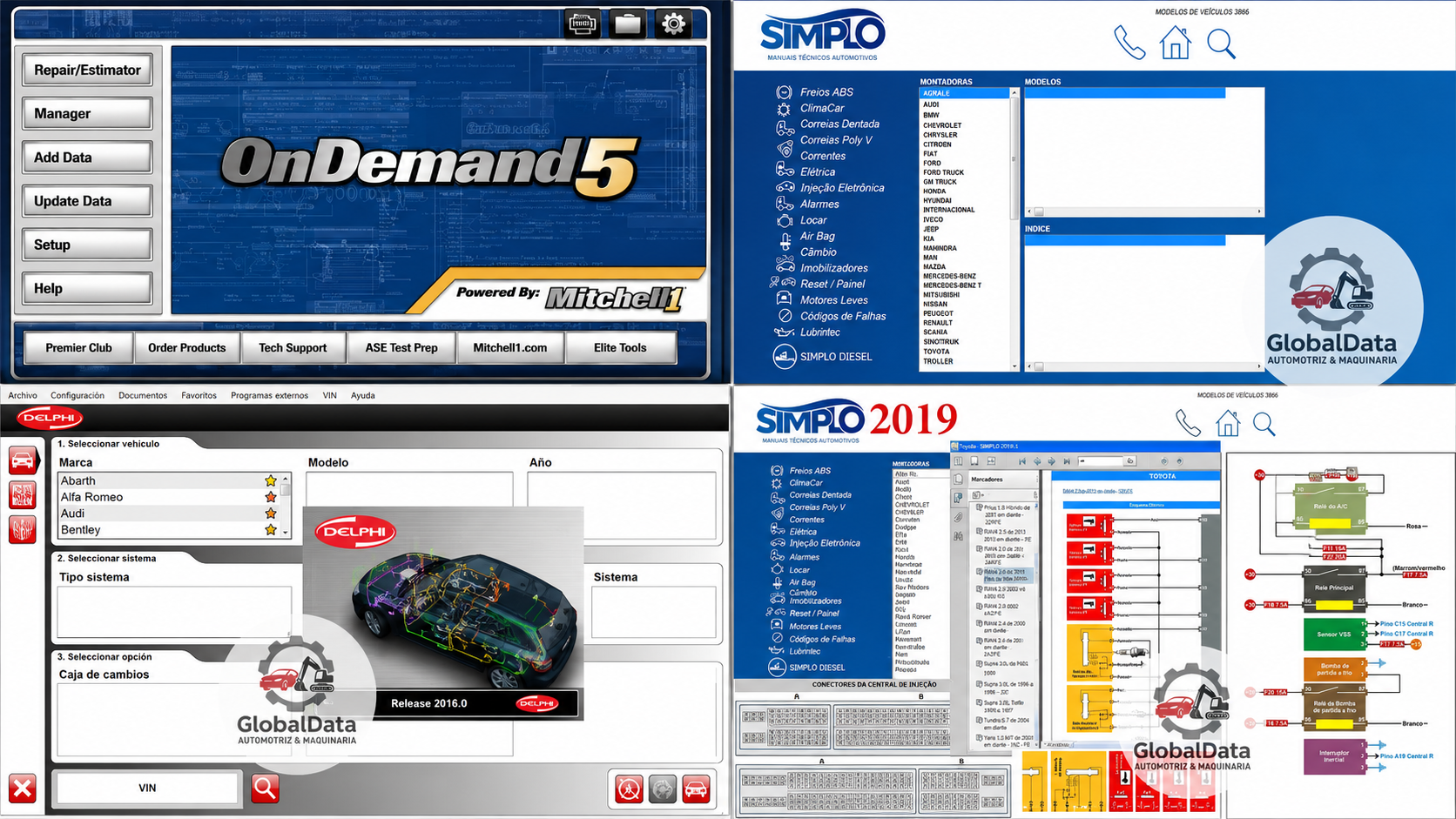
Task: Click the magnifier icon in Simplo 2019 window
Action: [x=1264, y=425]
